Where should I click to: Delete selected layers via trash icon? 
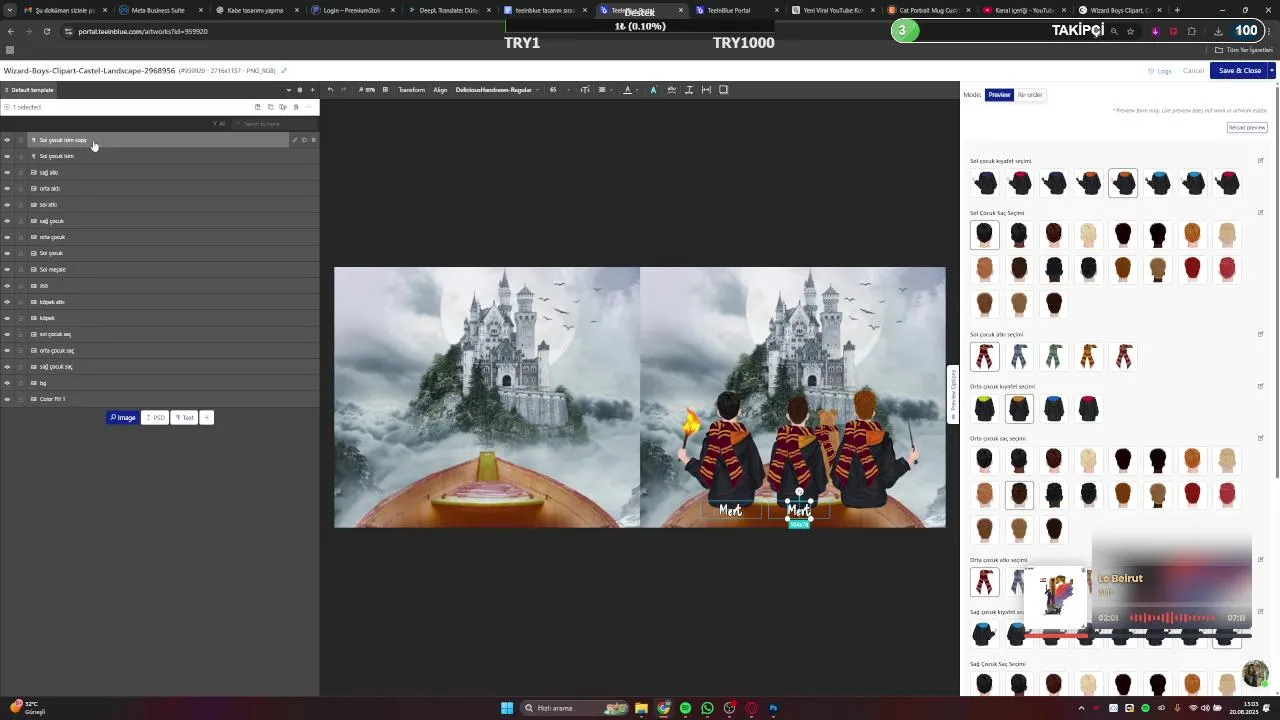(x=295, y=107)
